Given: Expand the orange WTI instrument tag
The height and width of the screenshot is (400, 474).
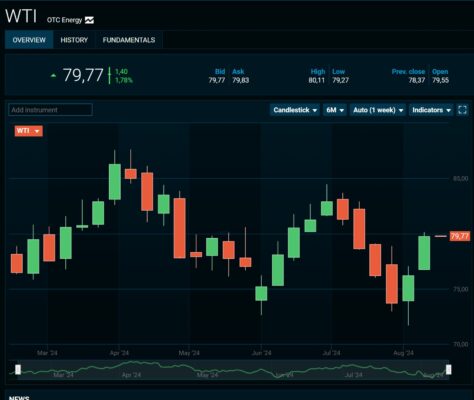Looking at the screenshot, I should tap(28, 131).
